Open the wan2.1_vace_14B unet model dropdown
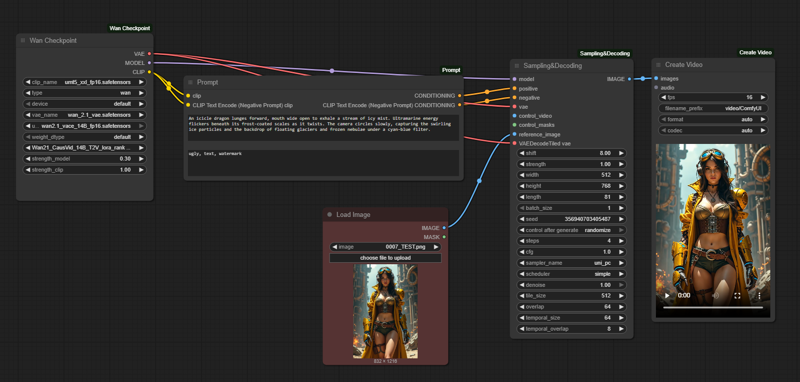The width and height of the screenshot is (800, 382). point(85,126)
